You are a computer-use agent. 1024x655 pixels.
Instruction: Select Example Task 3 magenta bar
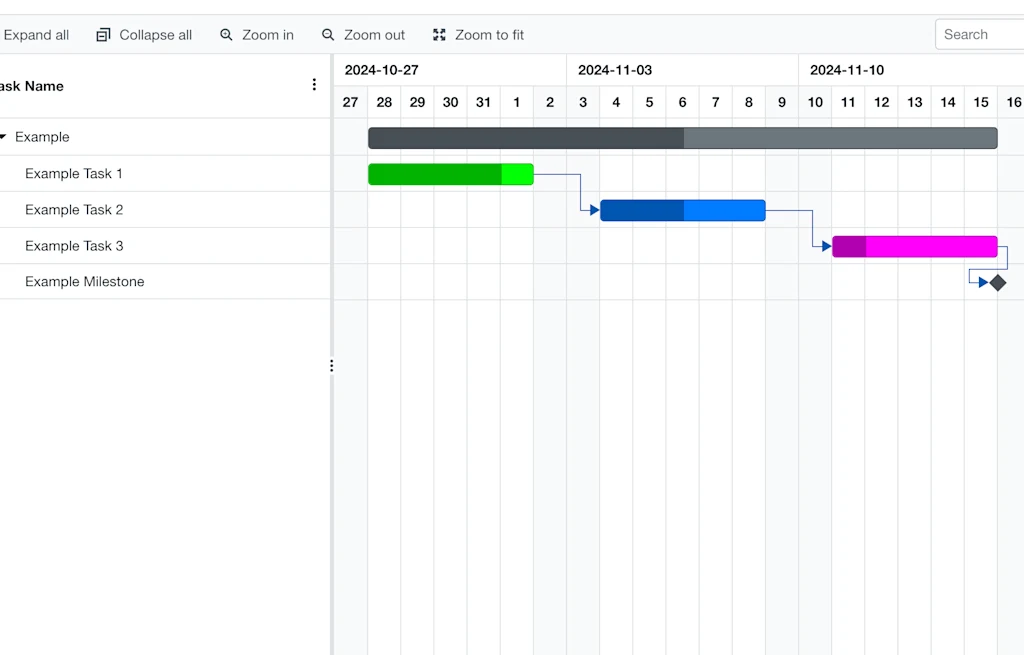(915, 246)
